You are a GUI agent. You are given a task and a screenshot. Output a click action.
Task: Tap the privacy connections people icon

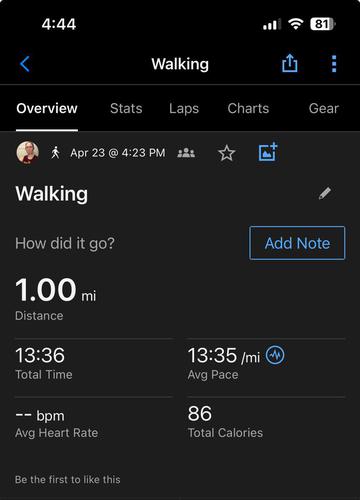pyautogui.click(x=186, y=153)
